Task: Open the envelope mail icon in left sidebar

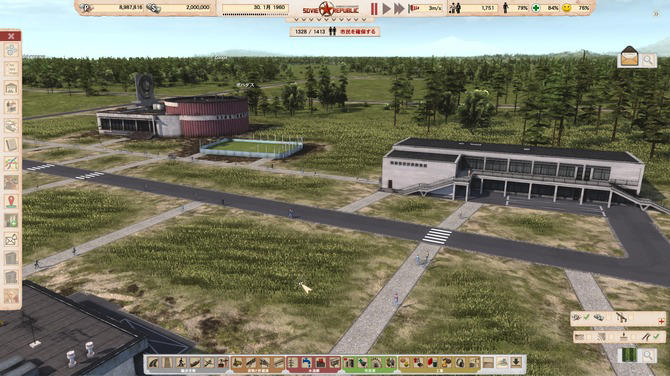Action: [x=11, y=239]
